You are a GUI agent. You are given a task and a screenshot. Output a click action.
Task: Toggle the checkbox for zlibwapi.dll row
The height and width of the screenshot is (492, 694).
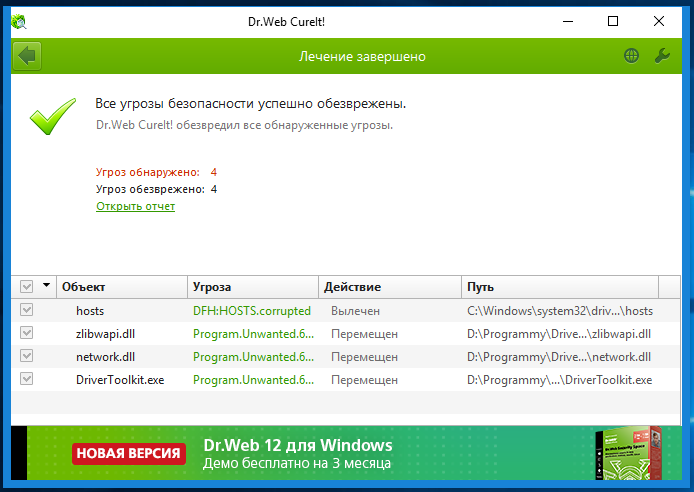[x=27, y=333]
